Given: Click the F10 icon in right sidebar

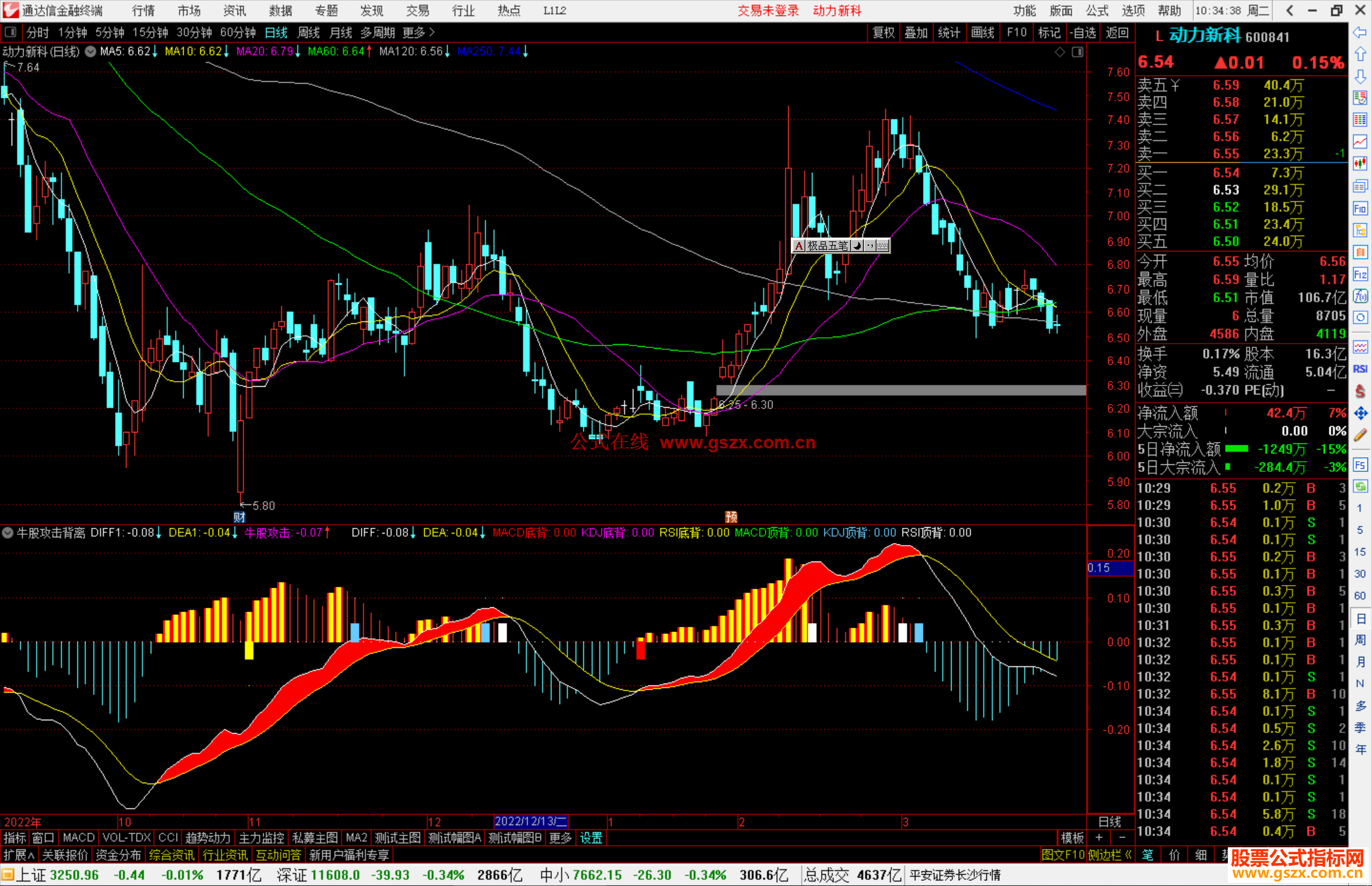Looking at the screenshot, I should [x=1360, y=209].
